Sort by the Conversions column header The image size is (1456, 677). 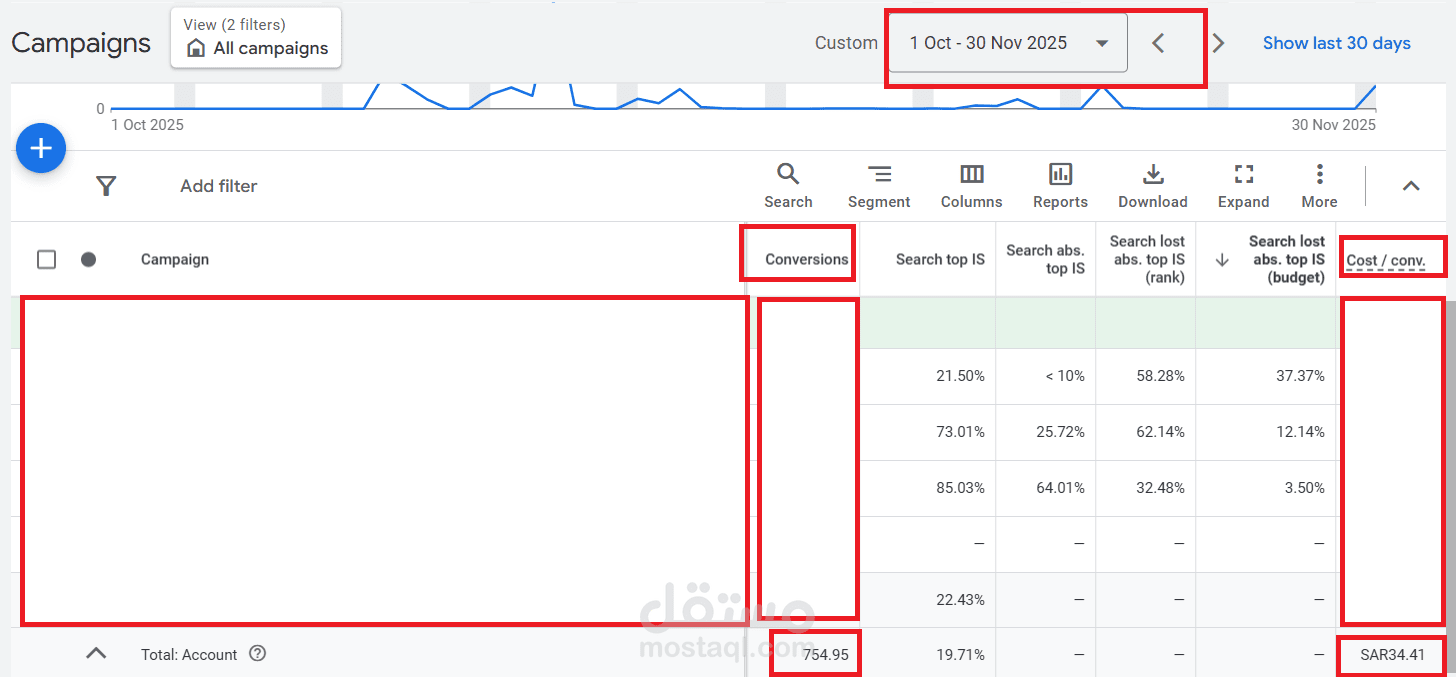coord(806,260)
